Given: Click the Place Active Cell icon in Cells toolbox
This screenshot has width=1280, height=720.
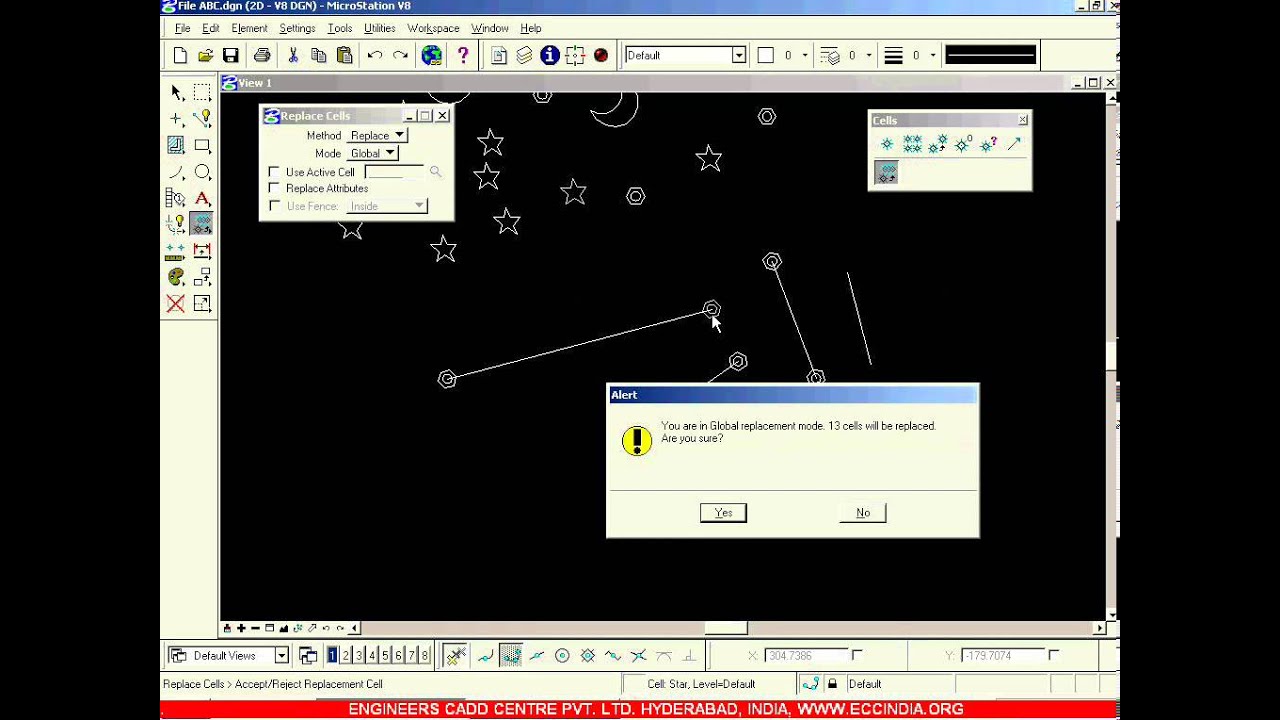Looking at the screenshot, I should tap(887, 144).
